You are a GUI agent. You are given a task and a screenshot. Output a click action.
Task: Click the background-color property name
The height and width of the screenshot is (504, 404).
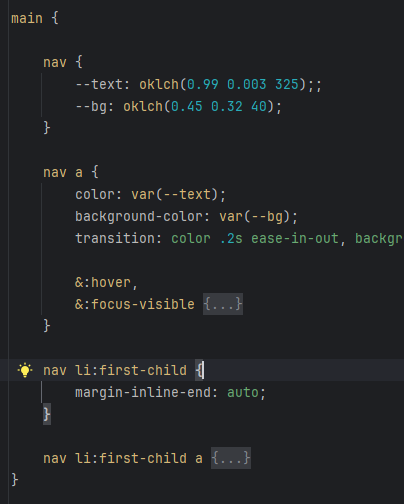[139, 216]
